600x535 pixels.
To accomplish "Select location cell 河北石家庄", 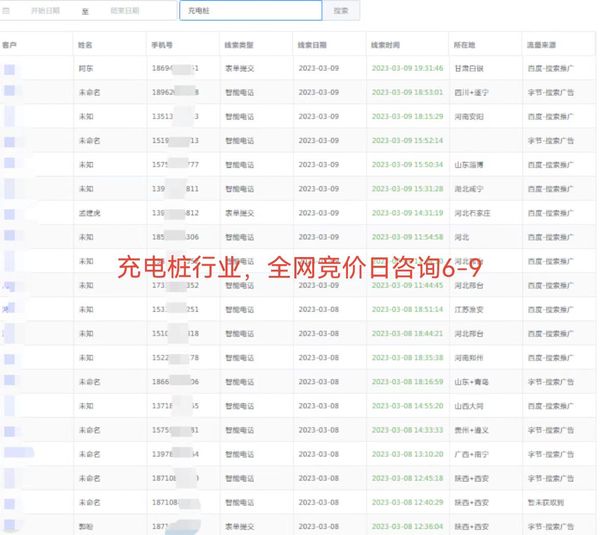I will click(x=473, y=213).
